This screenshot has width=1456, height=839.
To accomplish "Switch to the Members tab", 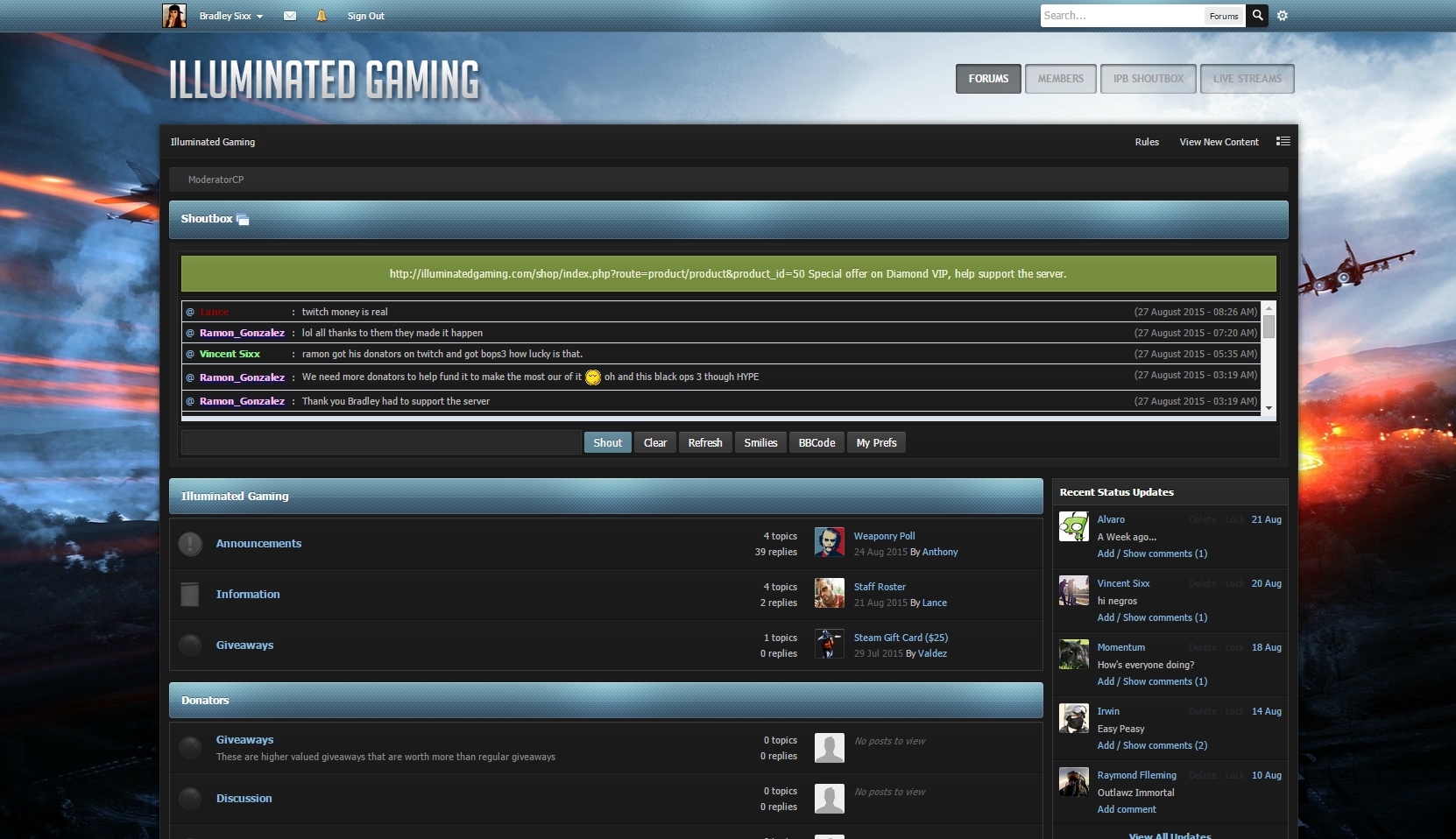I will tap(1061, 79).
